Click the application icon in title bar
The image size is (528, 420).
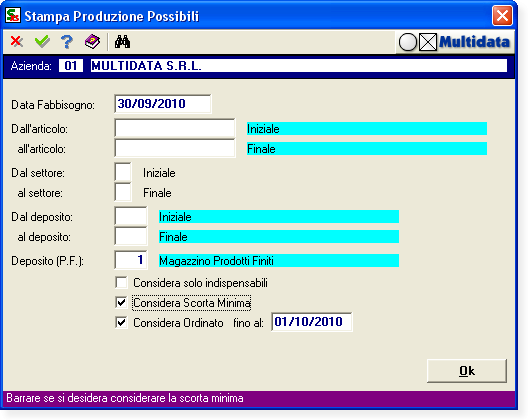13,15
